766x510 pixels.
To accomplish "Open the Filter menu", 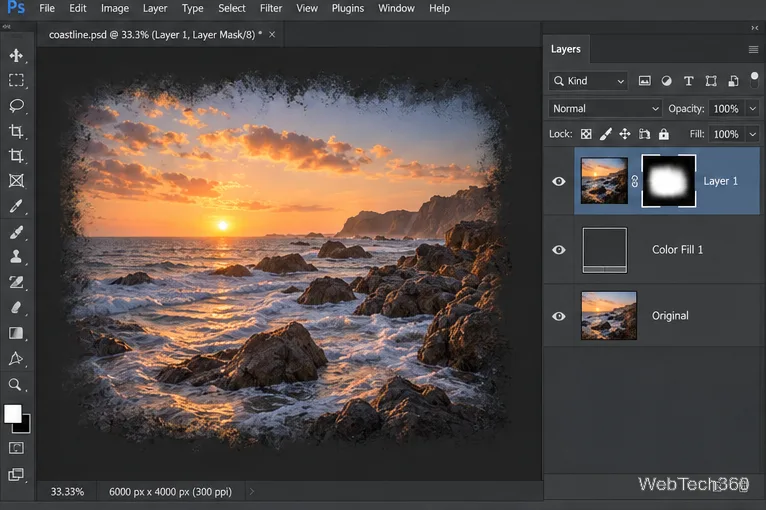I will pos(271,8).
